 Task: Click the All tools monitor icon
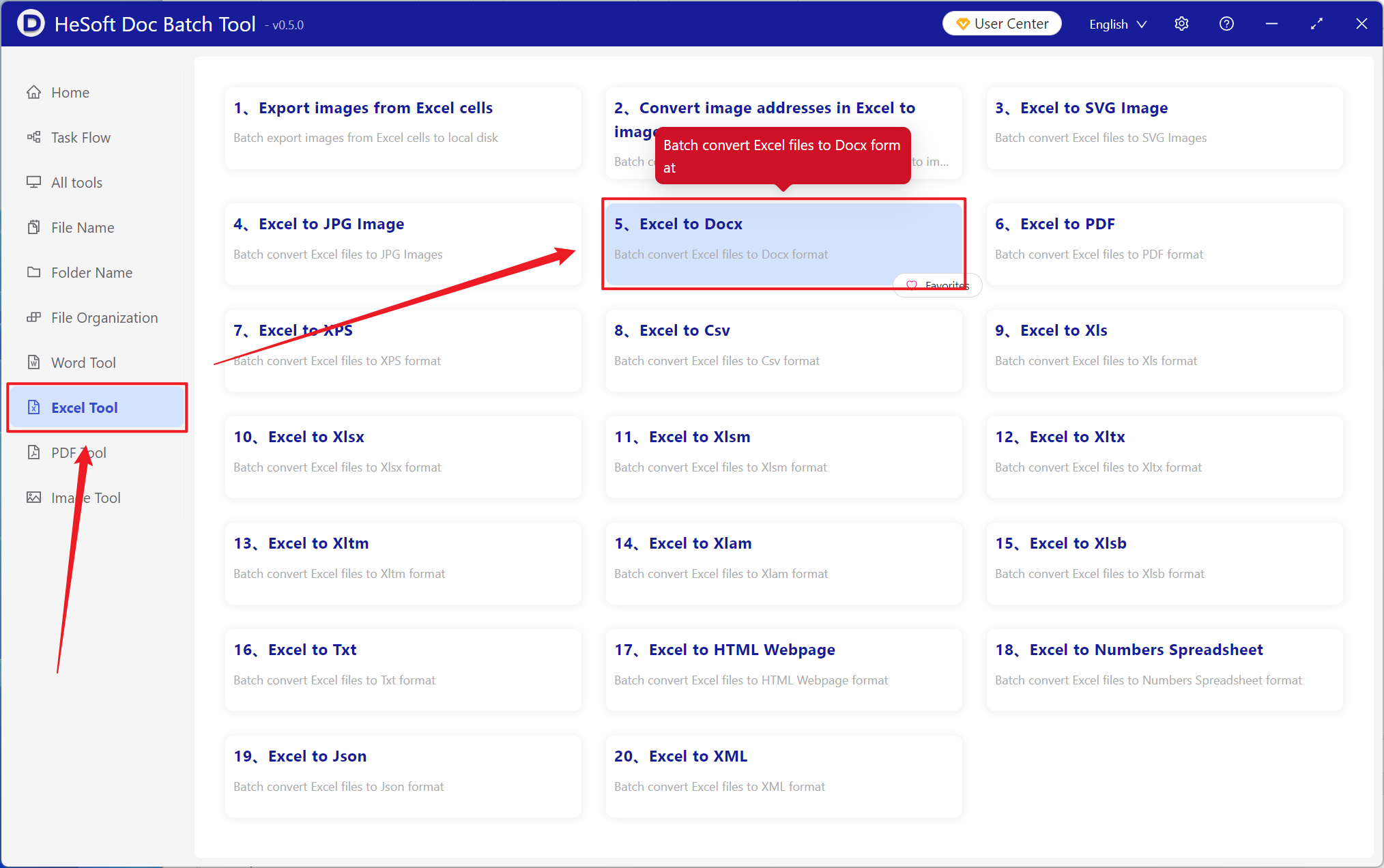click(x=33, y=182)
